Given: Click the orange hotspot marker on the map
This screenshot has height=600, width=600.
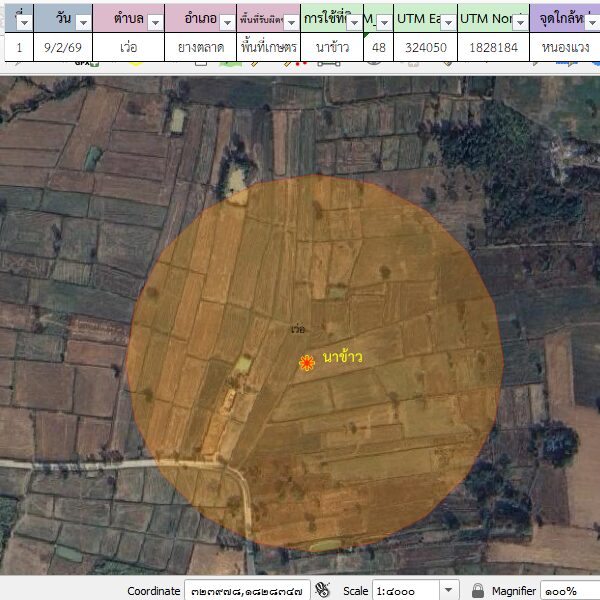Looking at the screenshot, I should [306, 363].
